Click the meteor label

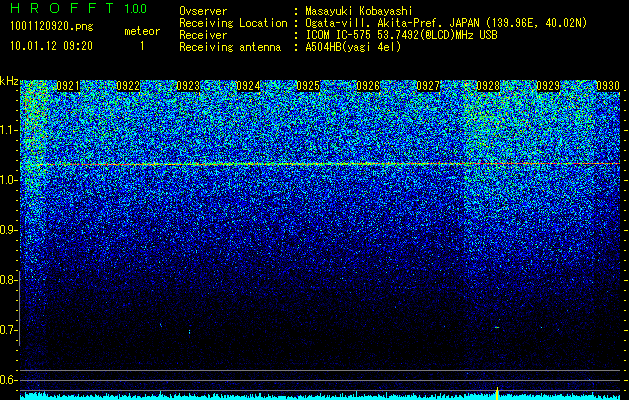[142, 31]
